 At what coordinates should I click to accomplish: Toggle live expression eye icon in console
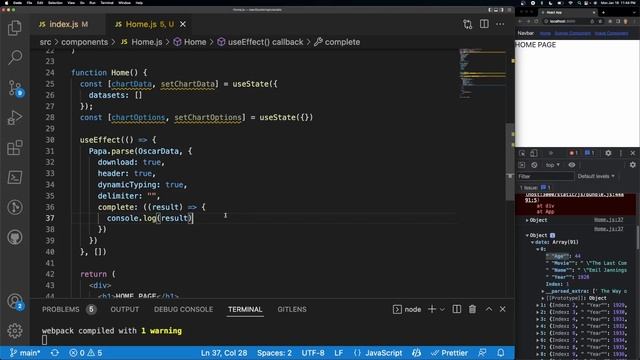[x=572, y=165]
